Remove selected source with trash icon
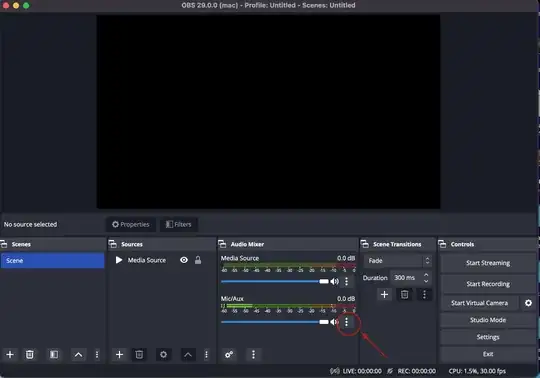The width and height of the screenshot is (540, 378). pyautogui.click(x=139, y=354)
